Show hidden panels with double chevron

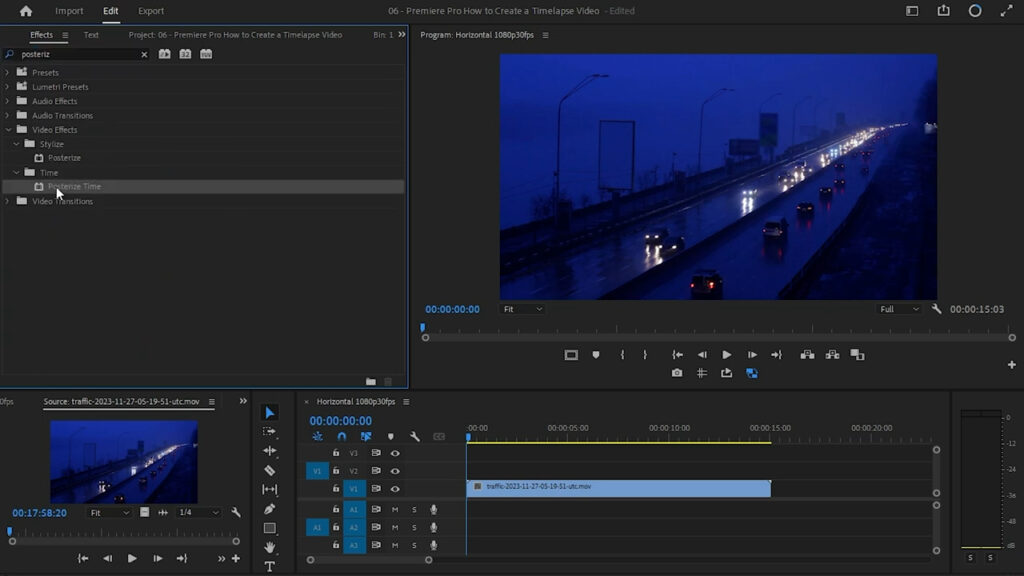click(x=402, y=35)
